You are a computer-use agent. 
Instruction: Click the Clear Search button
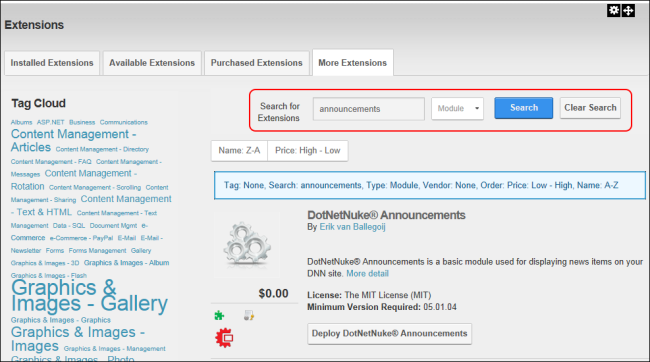pos(590,108)
